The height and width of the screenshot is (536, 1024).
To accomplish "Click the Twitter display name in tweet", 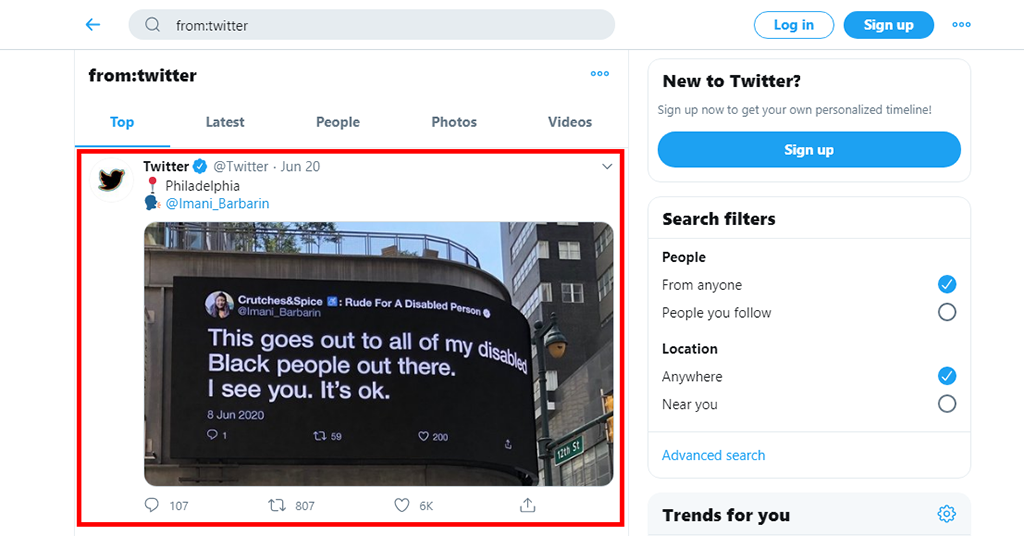I will point(166,166).
